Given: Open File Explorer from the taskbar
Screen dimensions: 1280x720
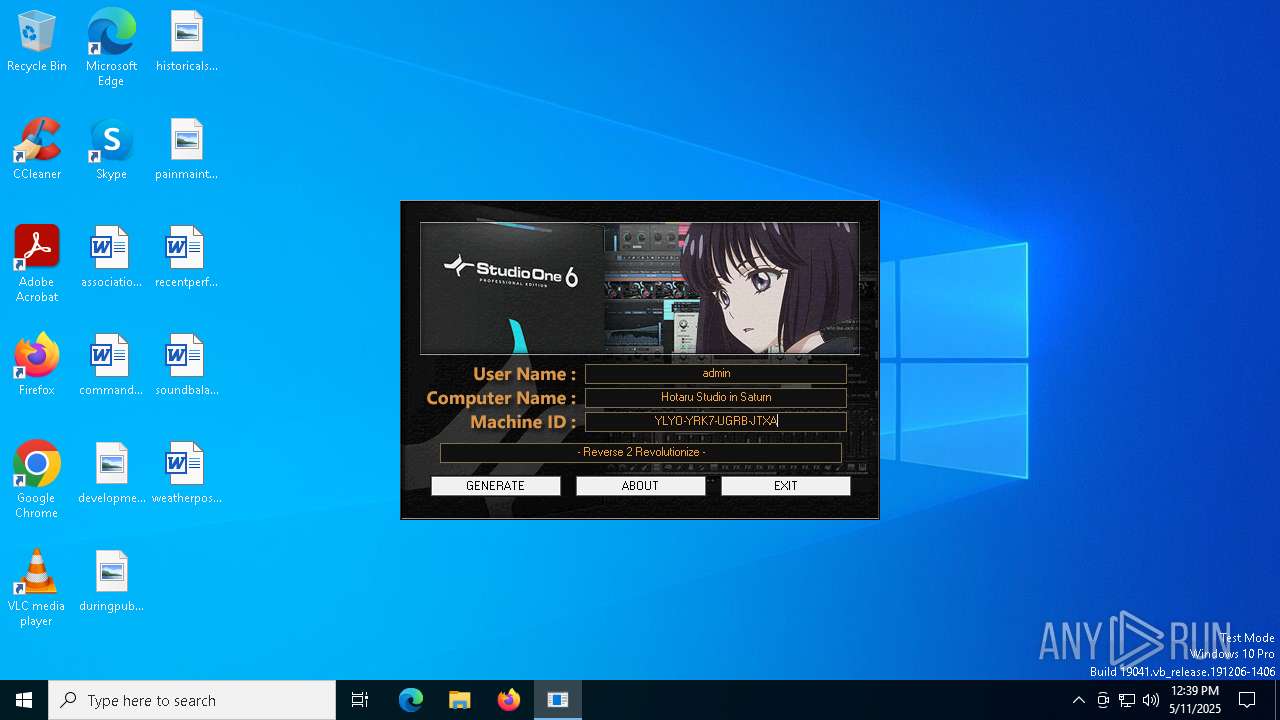Looking at the screenshot, I should 459,700.
